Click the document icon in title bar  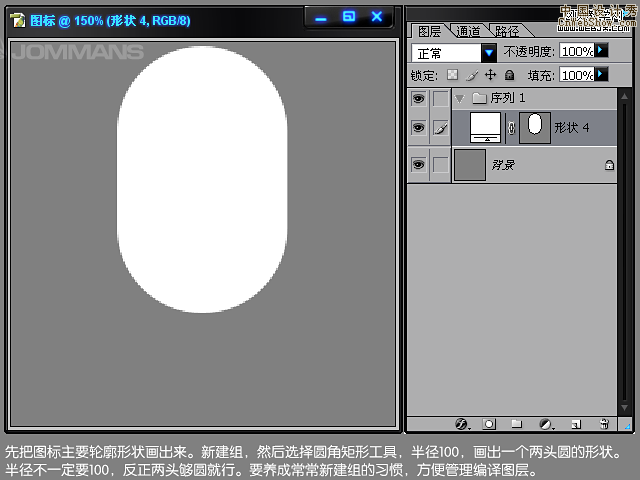coord(17,20)
